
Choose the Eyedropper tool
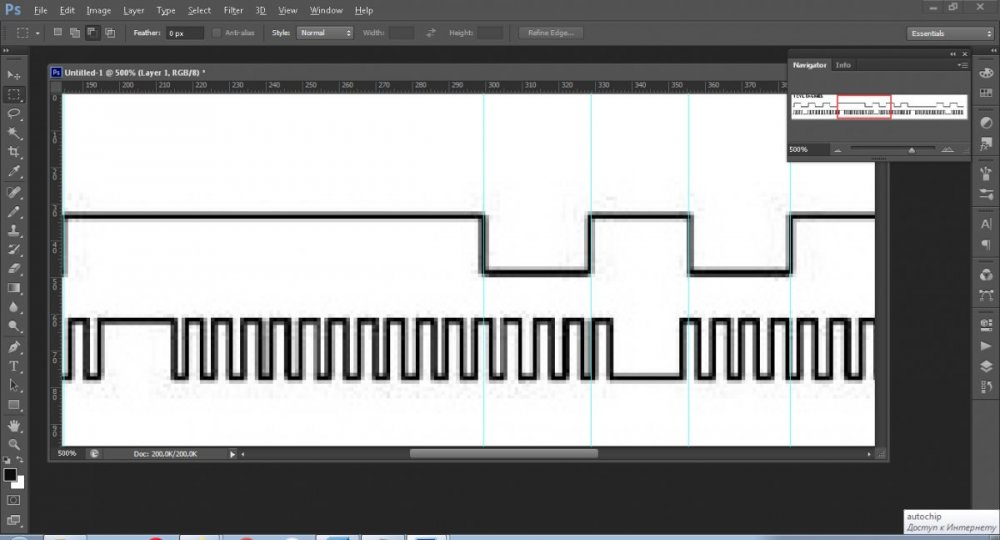[14, 171]
